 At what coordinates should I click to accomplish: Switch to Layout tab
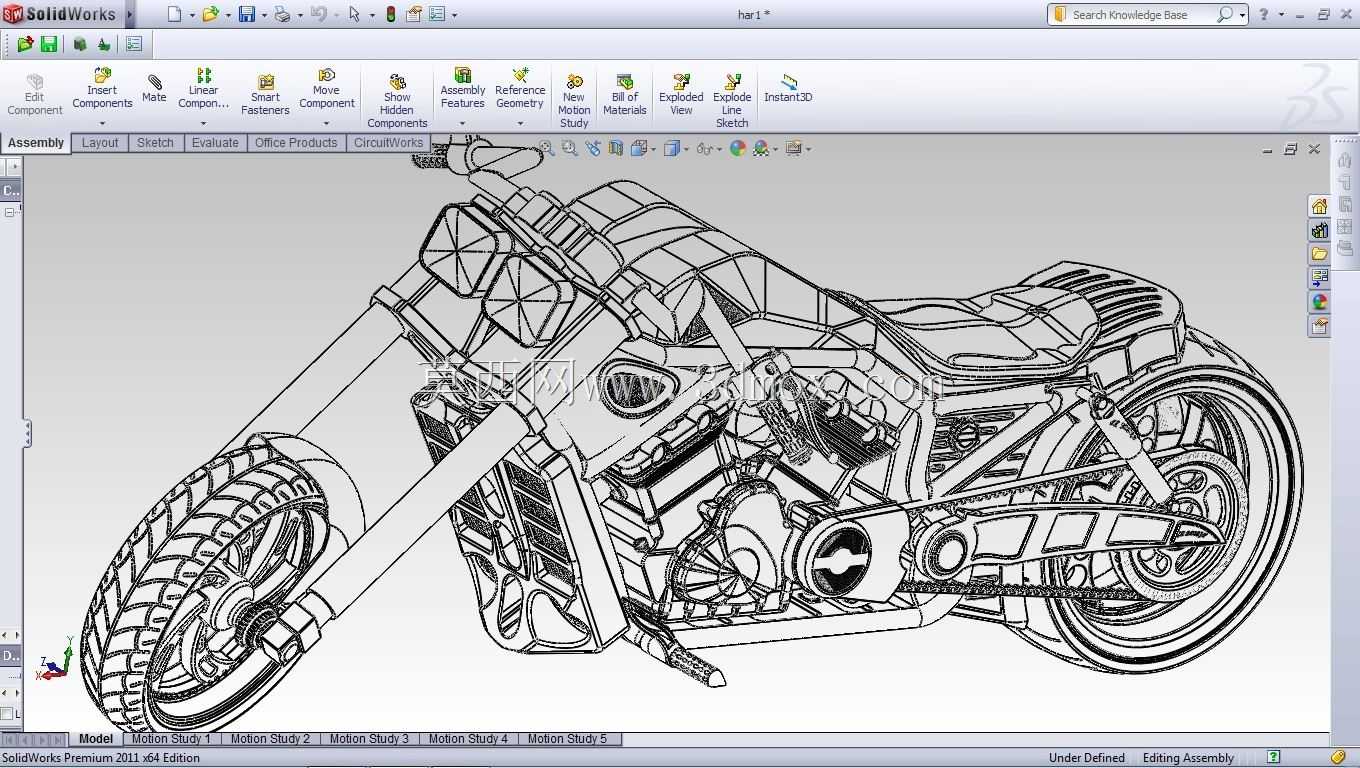point(100,143)
